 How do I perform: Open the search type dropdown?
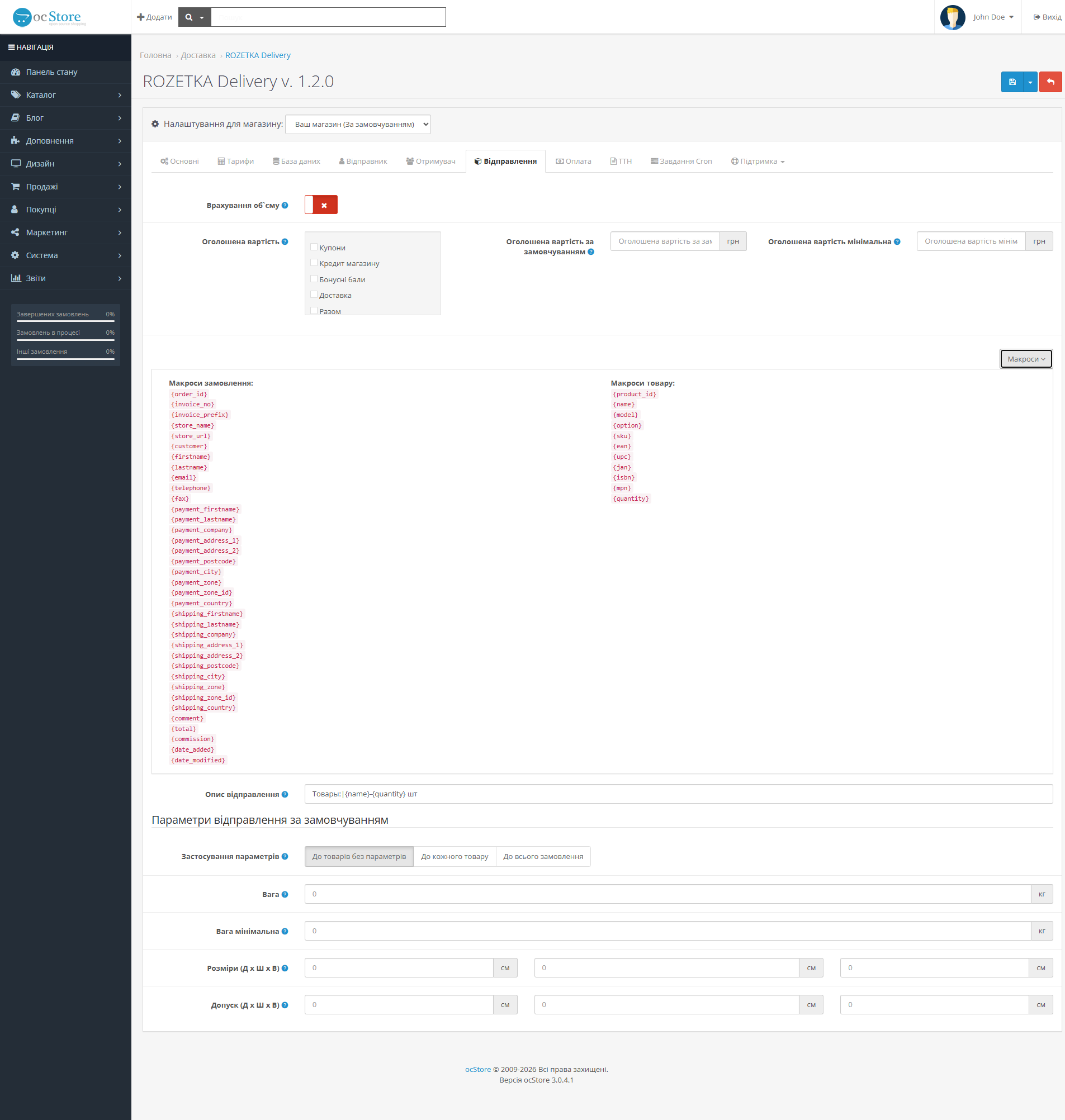tap(194, 17)
